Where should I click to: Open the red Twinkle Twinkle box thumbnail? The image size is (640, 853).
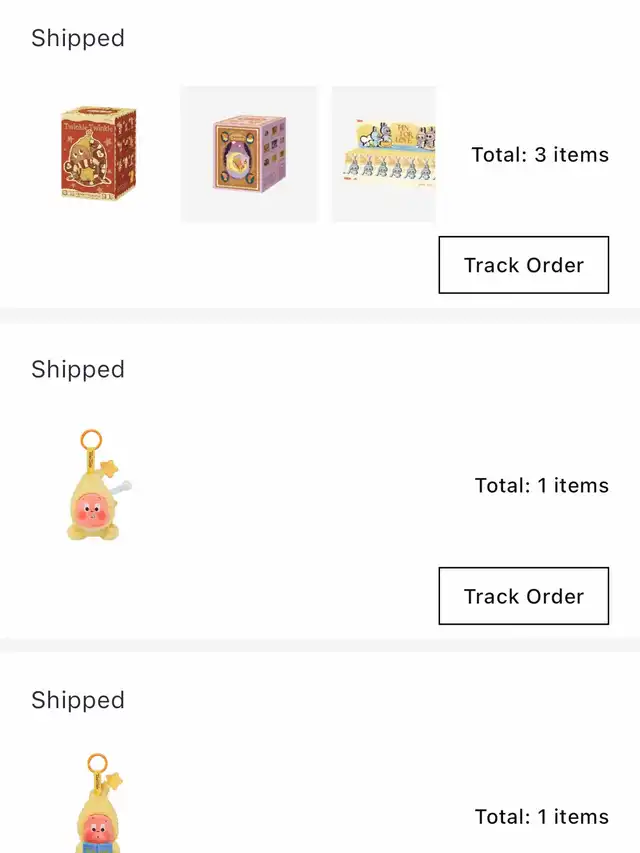coord(98,154)
